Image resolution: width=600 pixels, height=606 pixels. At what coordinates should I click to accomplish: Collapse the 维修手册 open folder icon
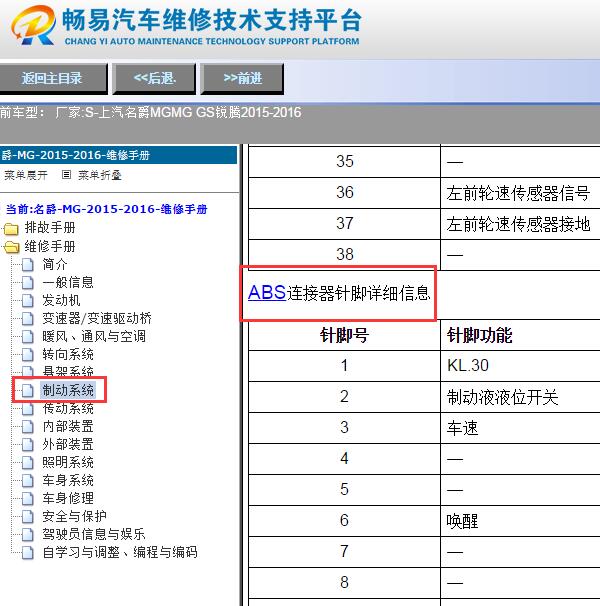(x=11, y=247)
